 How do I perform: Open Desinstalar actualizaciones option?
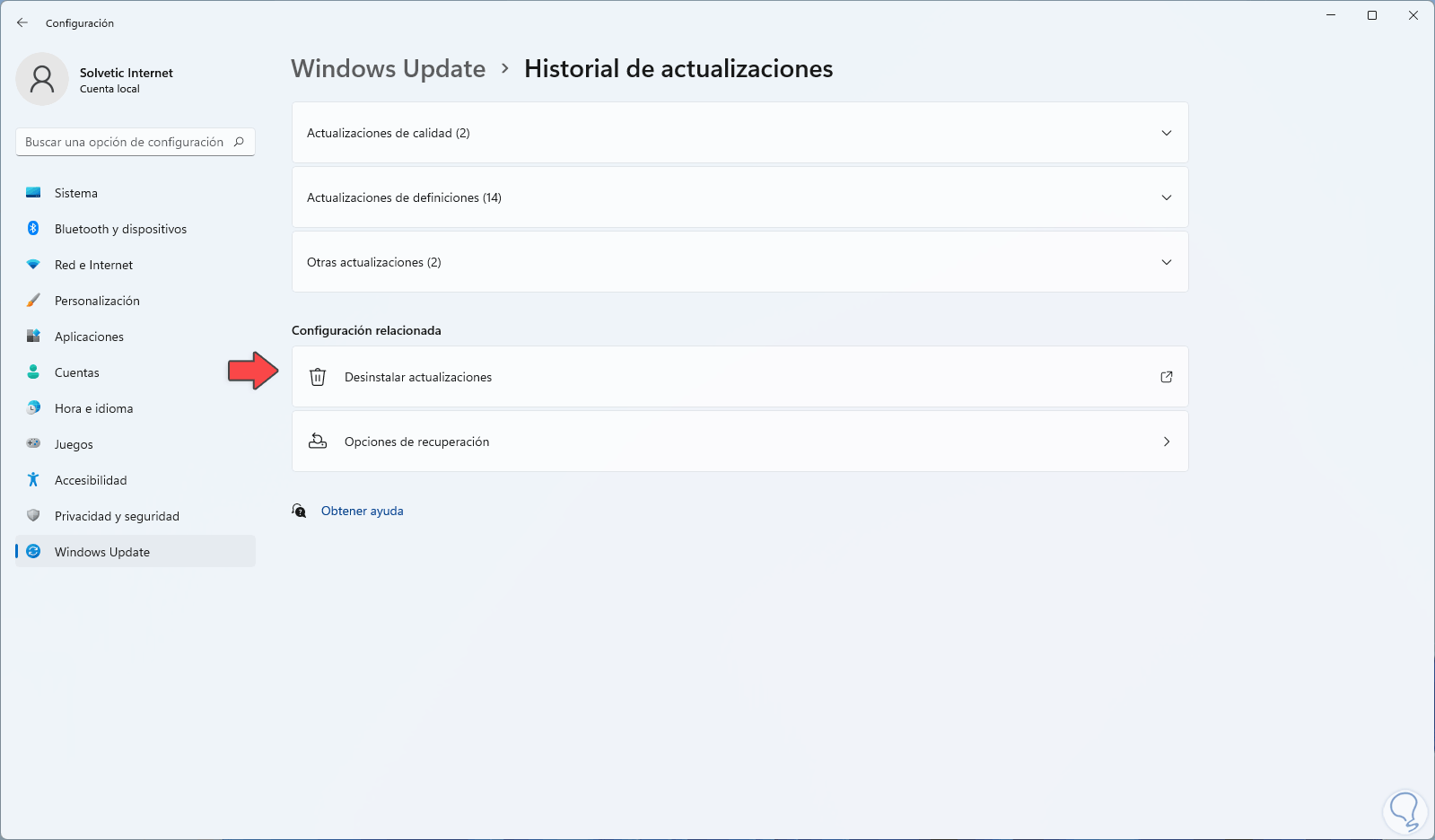click(x=740, y=377)
